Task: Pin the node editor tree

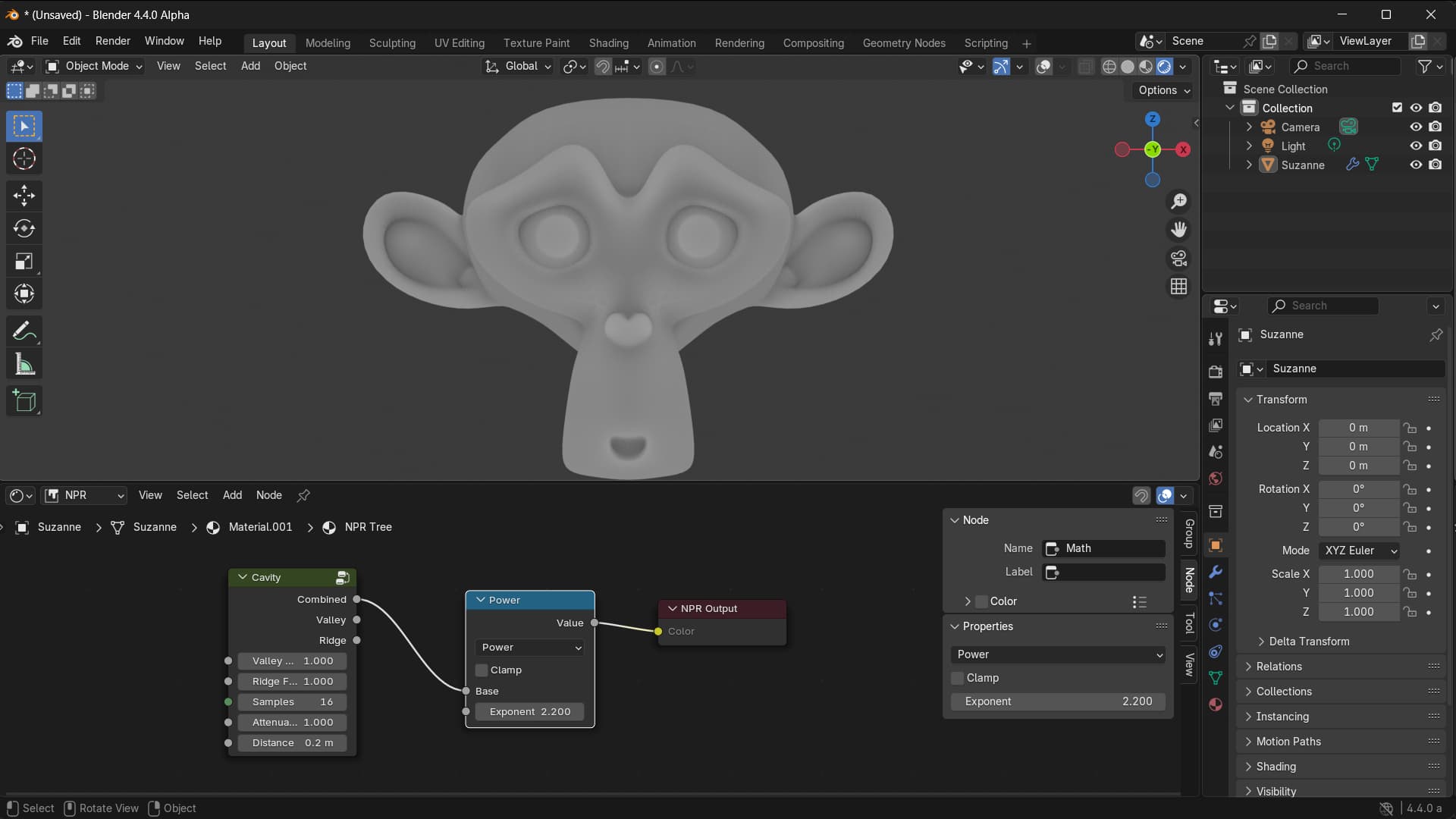Action: pos(303,495)
